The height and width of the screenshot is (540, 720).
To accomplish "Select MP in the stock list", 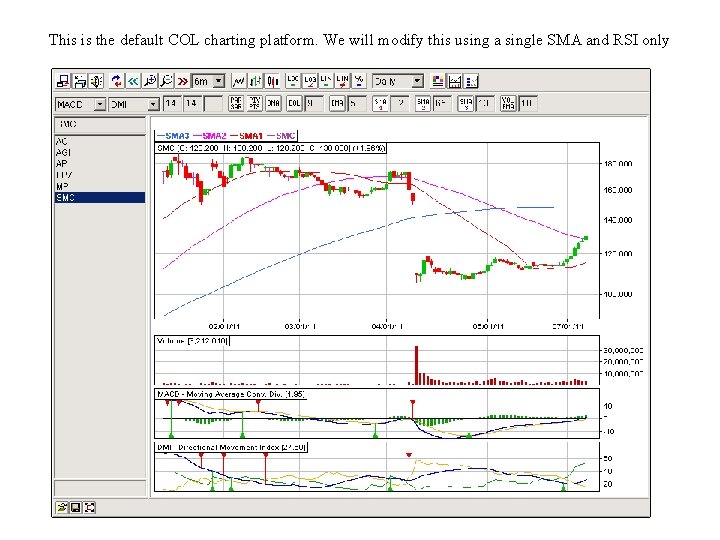I will coord(100,186).
